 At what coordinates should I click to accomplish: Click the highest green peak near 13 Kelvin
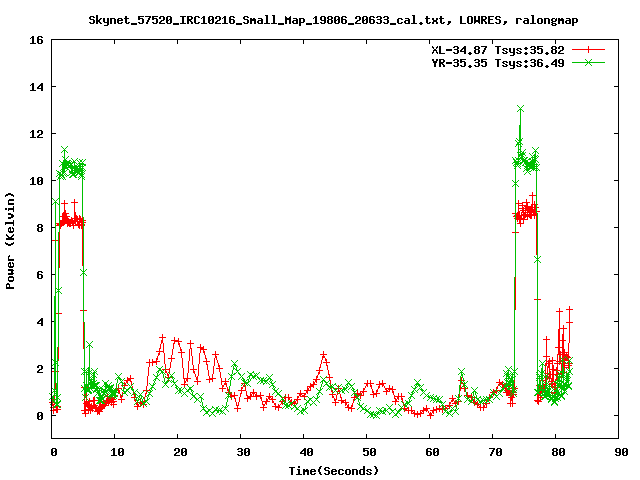(520, 109)
